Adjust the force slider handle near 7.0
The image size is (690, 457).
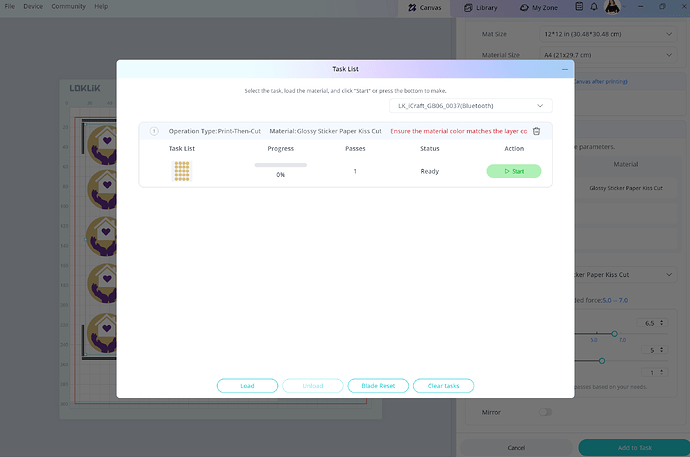click(x=614, y=334)
